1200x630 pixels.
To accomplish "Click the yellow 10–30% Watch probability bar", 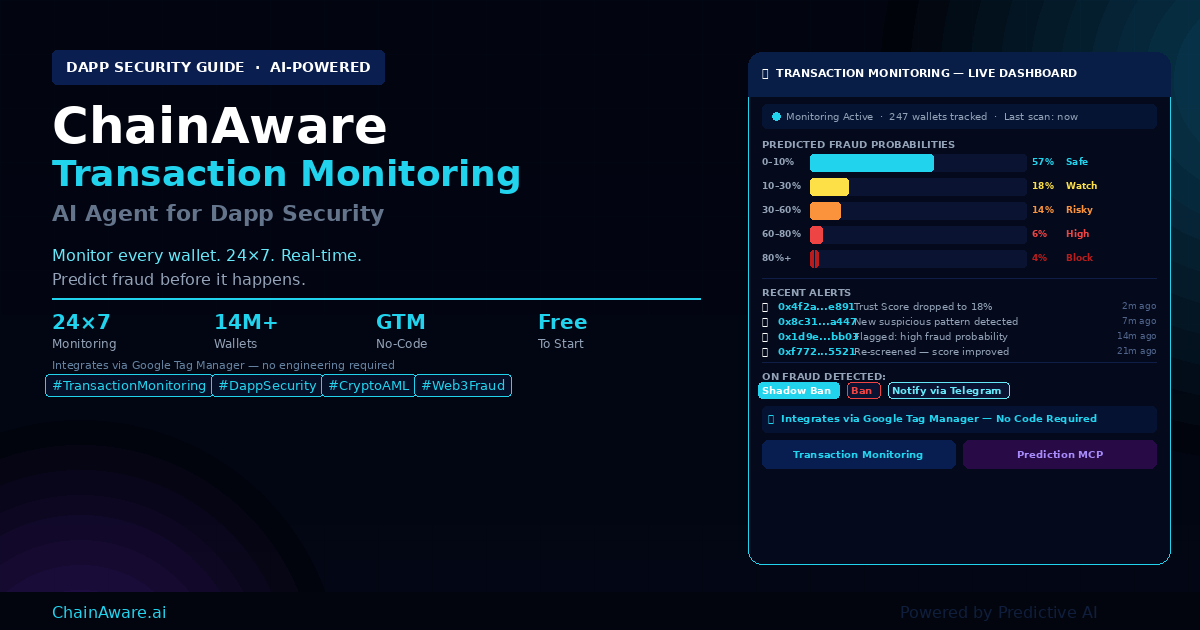I will click(829, 187).
